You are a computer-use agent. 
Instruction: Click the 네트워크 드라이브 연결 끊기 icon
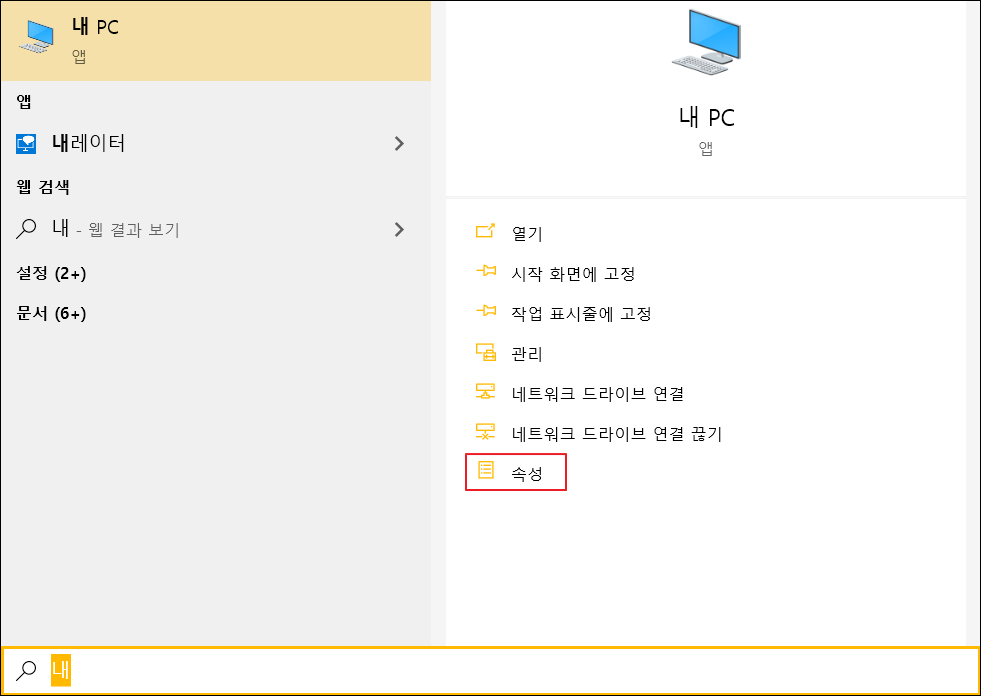[x=485, y=432]
